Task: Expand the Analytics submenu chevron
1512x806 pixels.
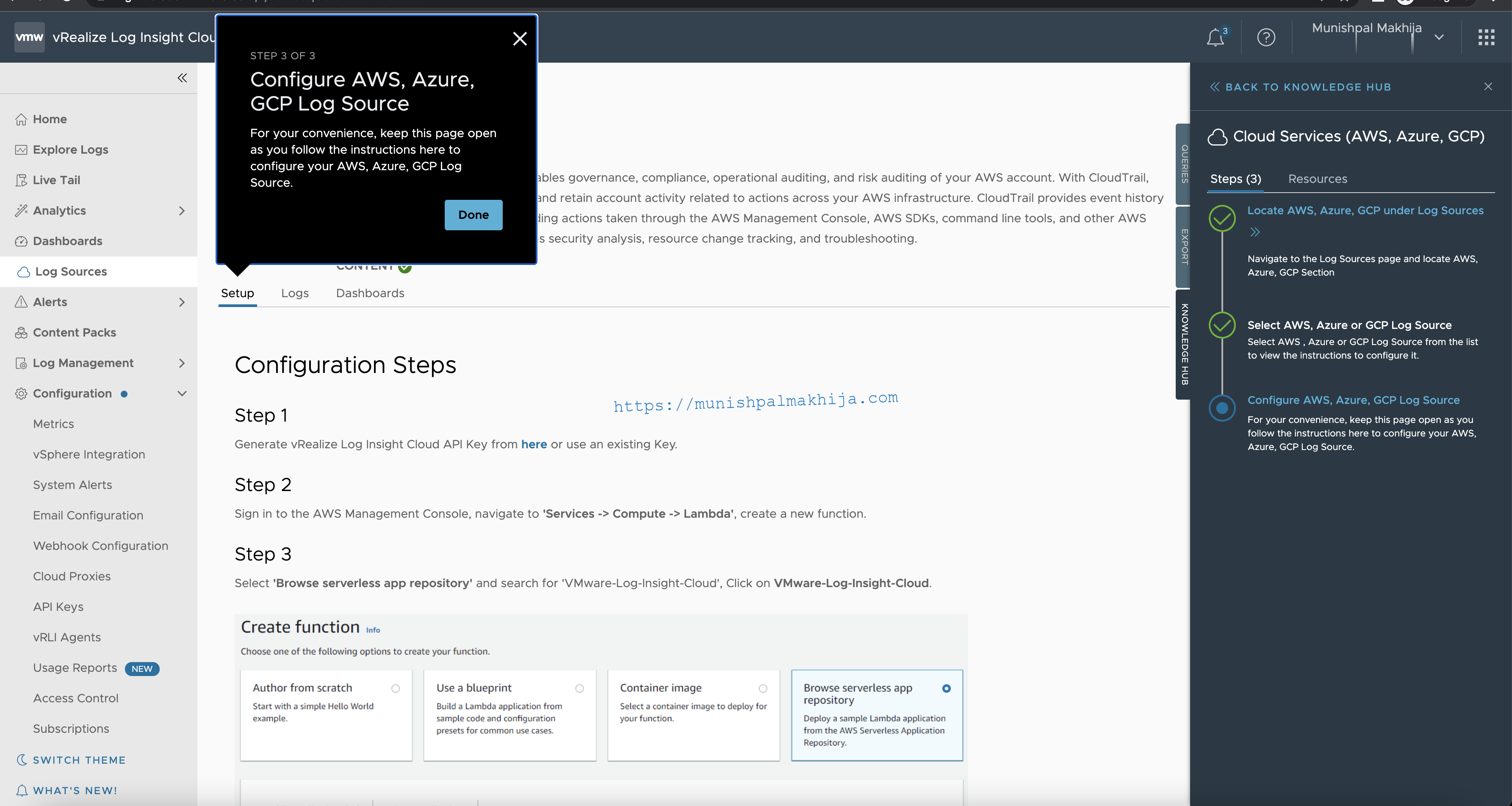Action: (182, 210)
